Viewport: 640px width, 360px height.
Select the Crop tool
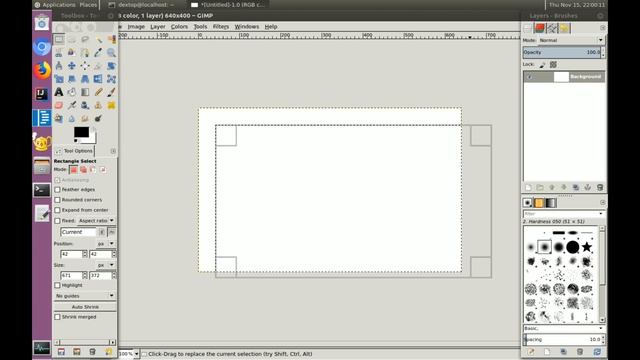point(98,66)
